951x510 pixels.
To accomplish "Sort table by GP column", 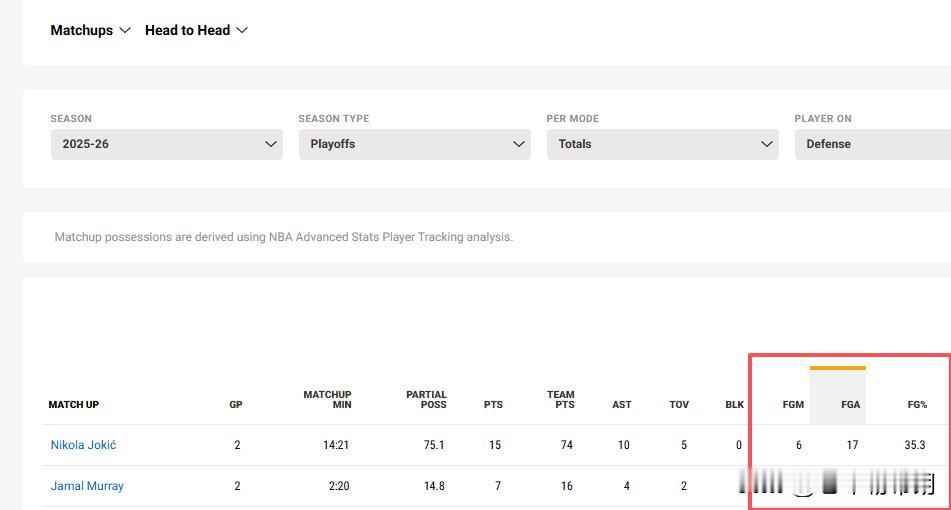I will (x=236, y=405).
